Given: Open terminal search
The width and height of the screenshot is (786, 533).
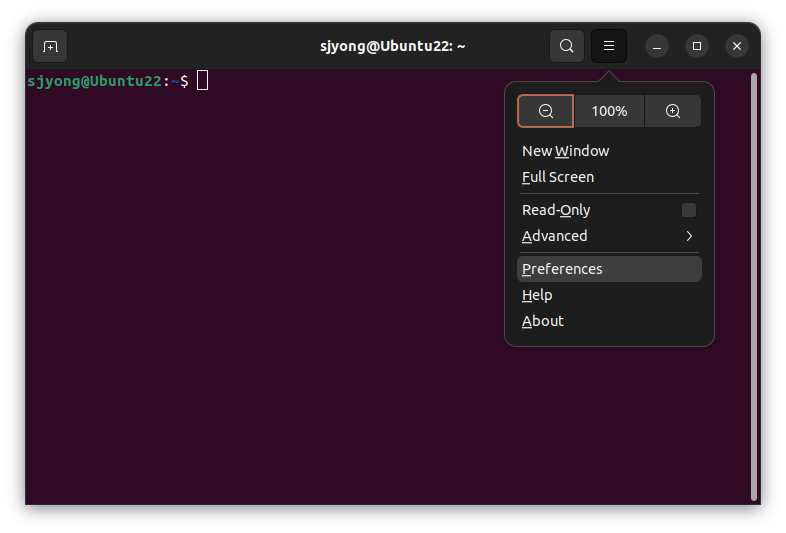Looking at the screenshot, I should pos(566,46).
